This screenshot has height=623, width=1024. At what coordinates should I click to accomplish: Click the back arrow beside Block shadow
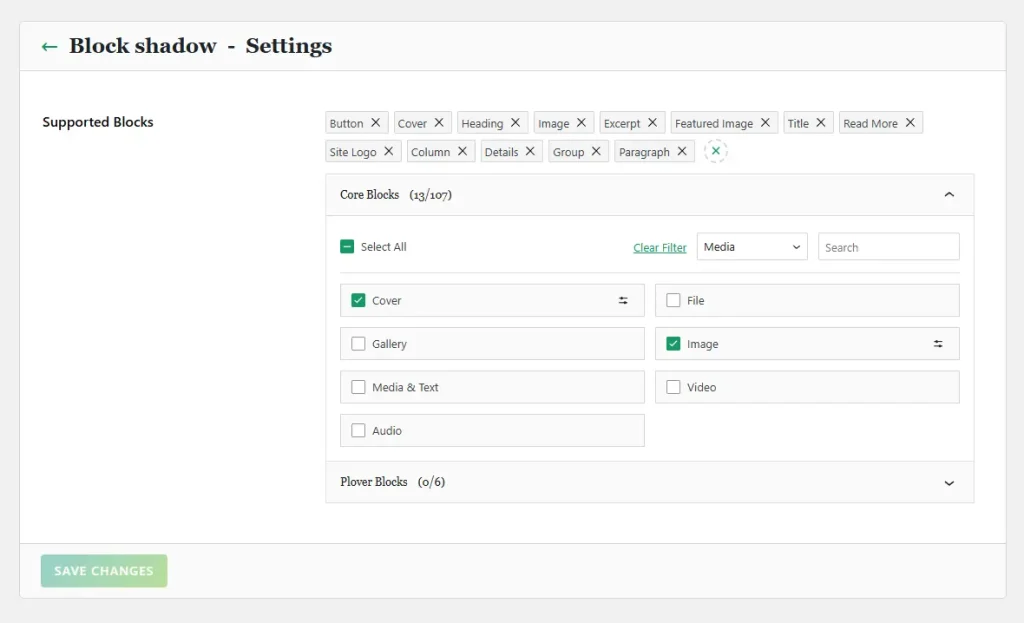click(x=49, y=46)
